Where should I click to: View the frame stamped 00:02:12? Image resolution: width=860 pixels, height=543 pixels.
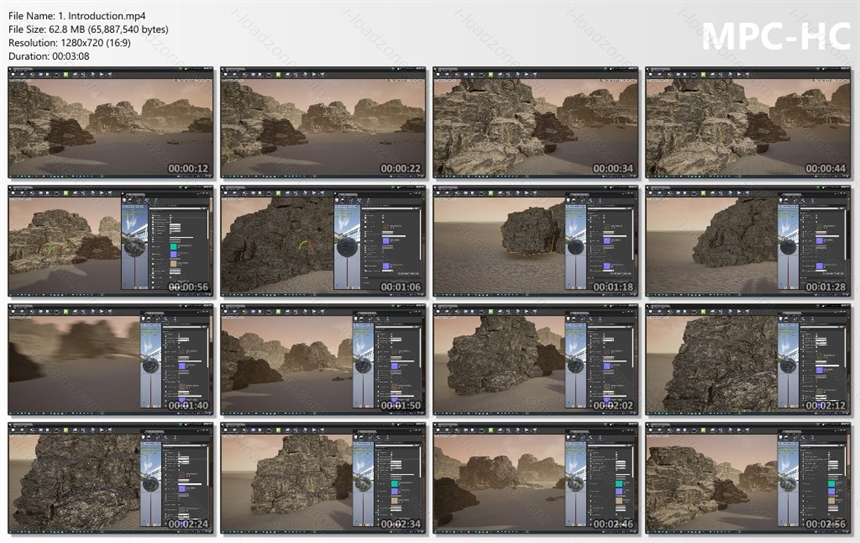pyautogui.click(x=748, y=359)
